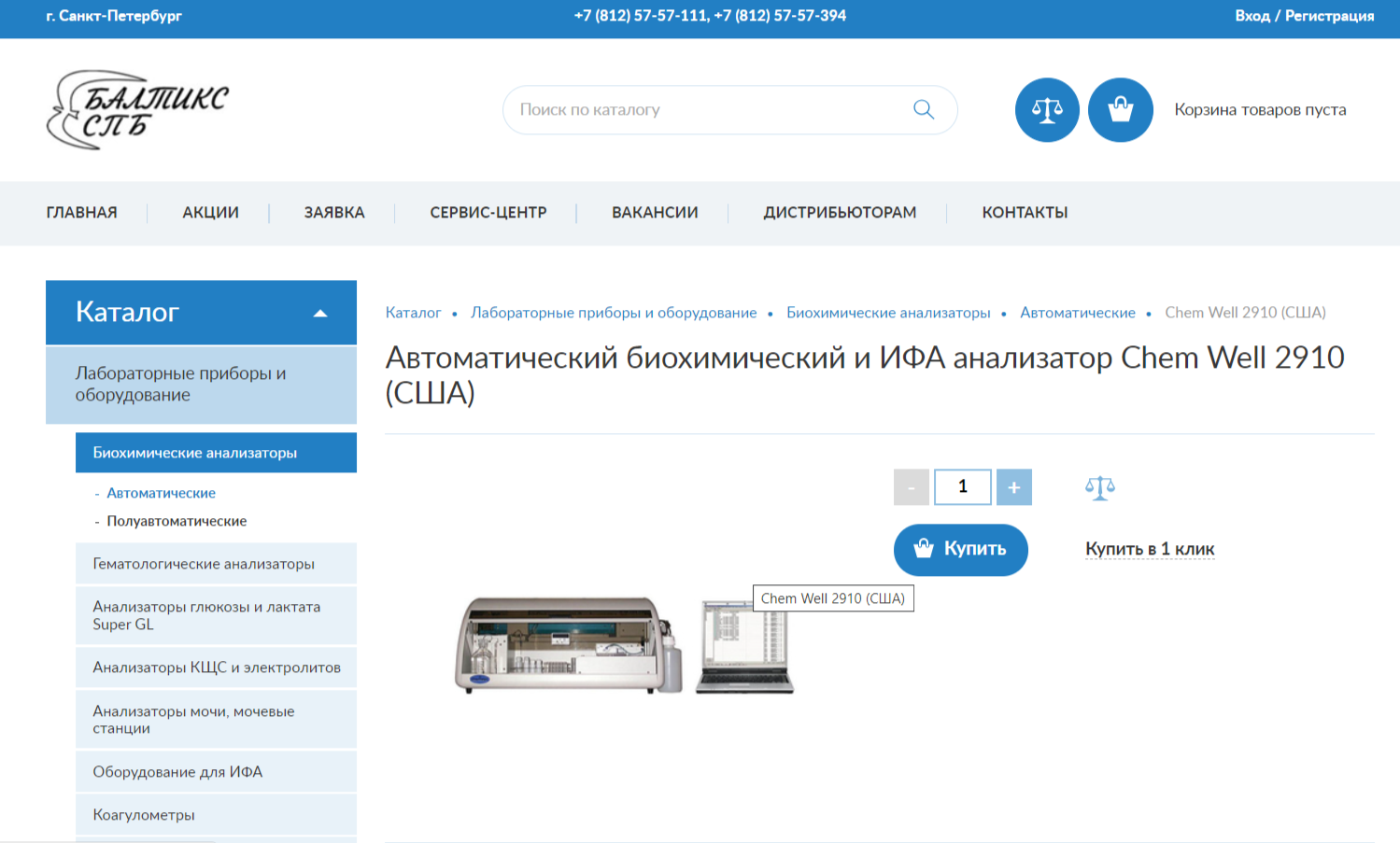The image size is (1400, 843).
Task: Open Оборудование для ИФА category
Action: click(216, 772)
